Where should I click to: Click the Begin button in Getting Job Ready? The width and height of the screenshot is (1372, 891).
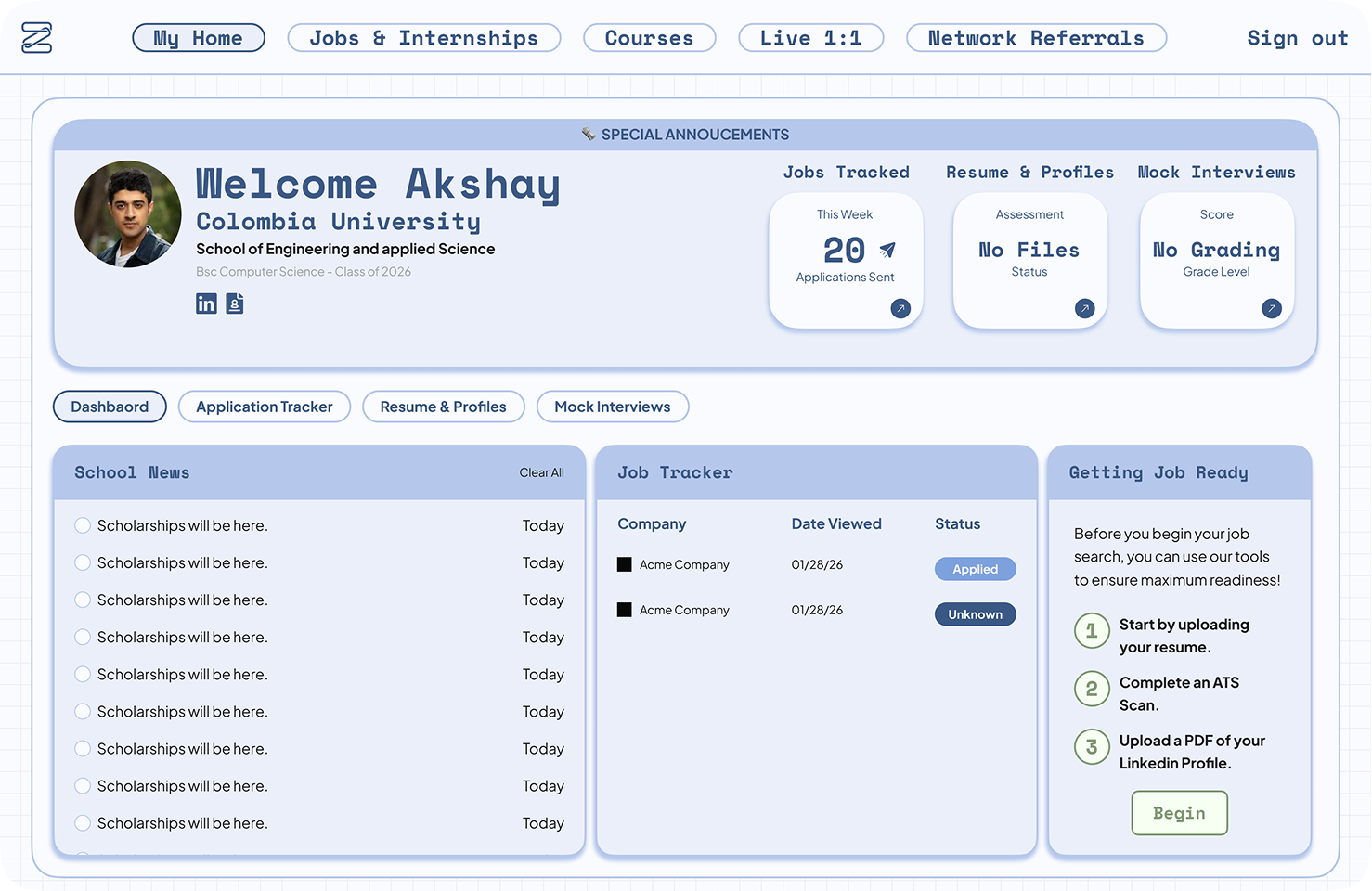click(x=1179, y=812)
